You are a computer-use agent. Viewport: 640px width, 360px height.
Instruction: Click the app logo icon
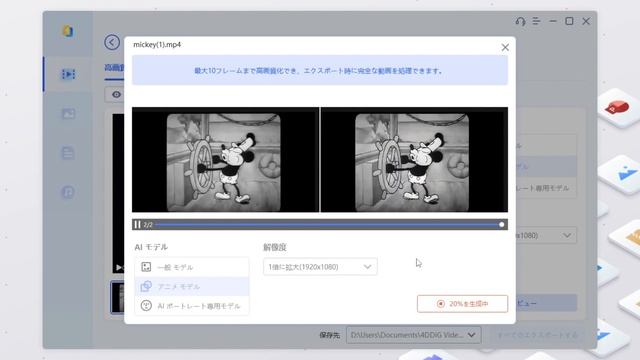[67, 31]
